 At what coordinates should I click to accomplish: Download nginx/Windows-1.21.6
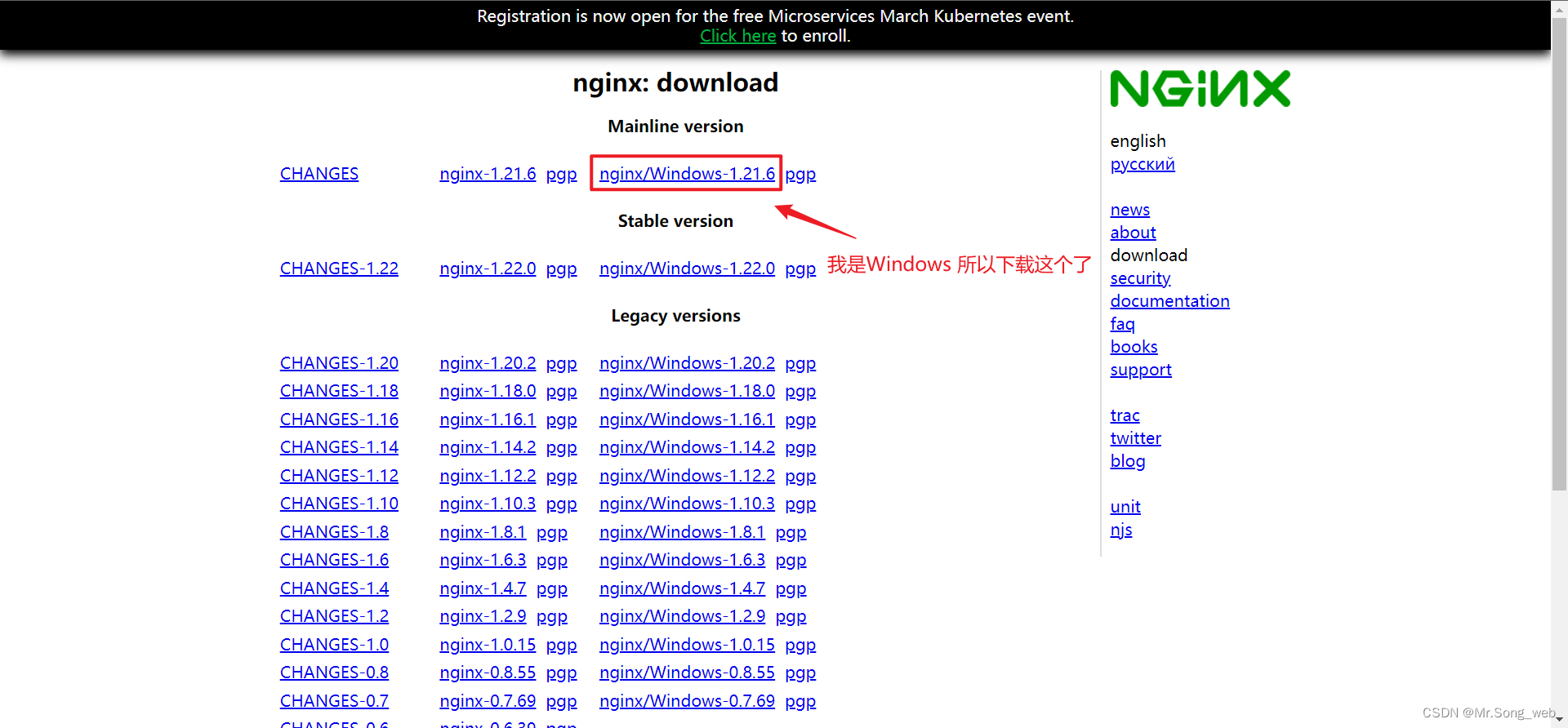point(687,174)
